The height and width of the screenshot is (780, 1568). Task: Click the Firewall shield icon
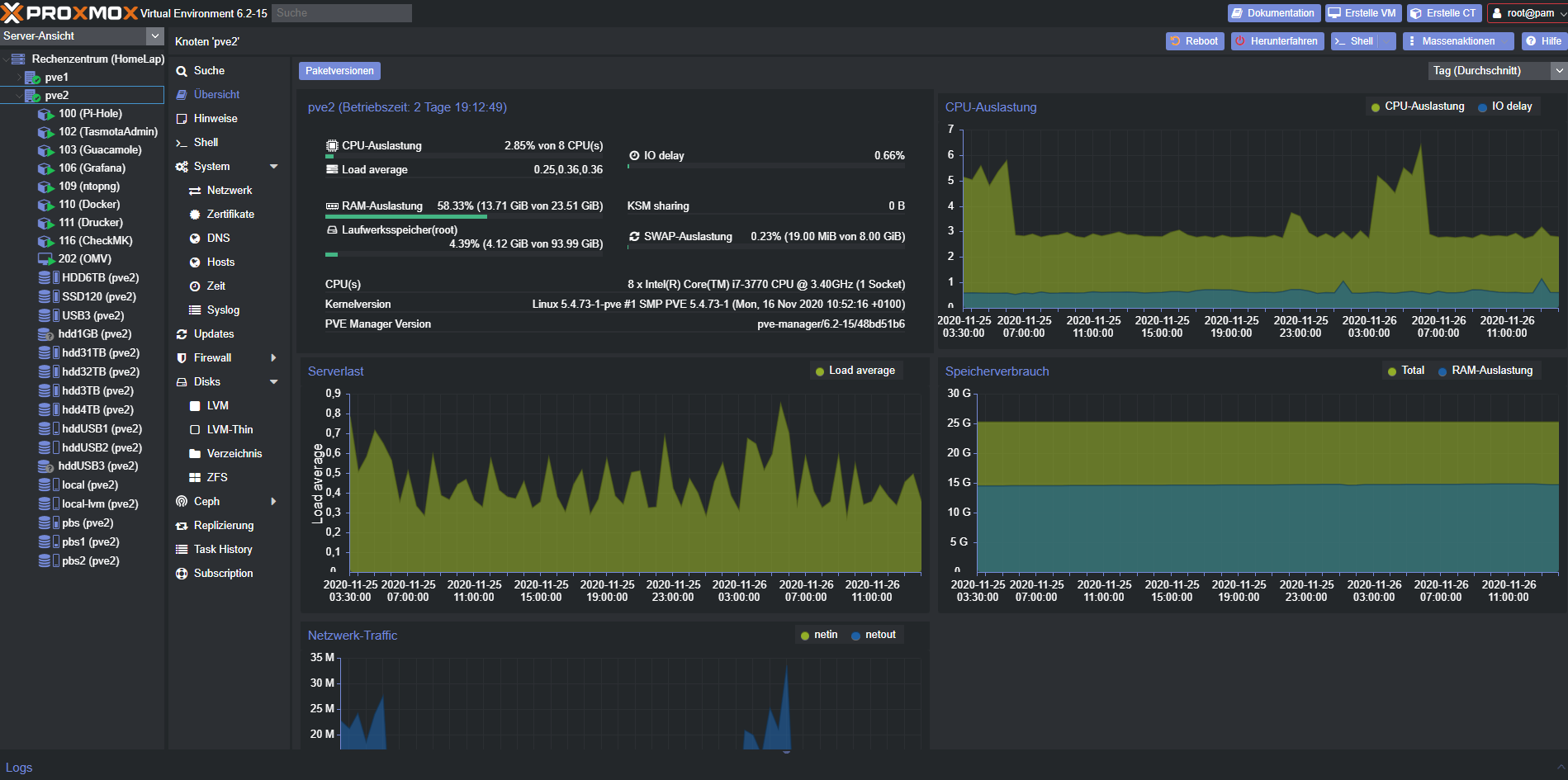182,358
